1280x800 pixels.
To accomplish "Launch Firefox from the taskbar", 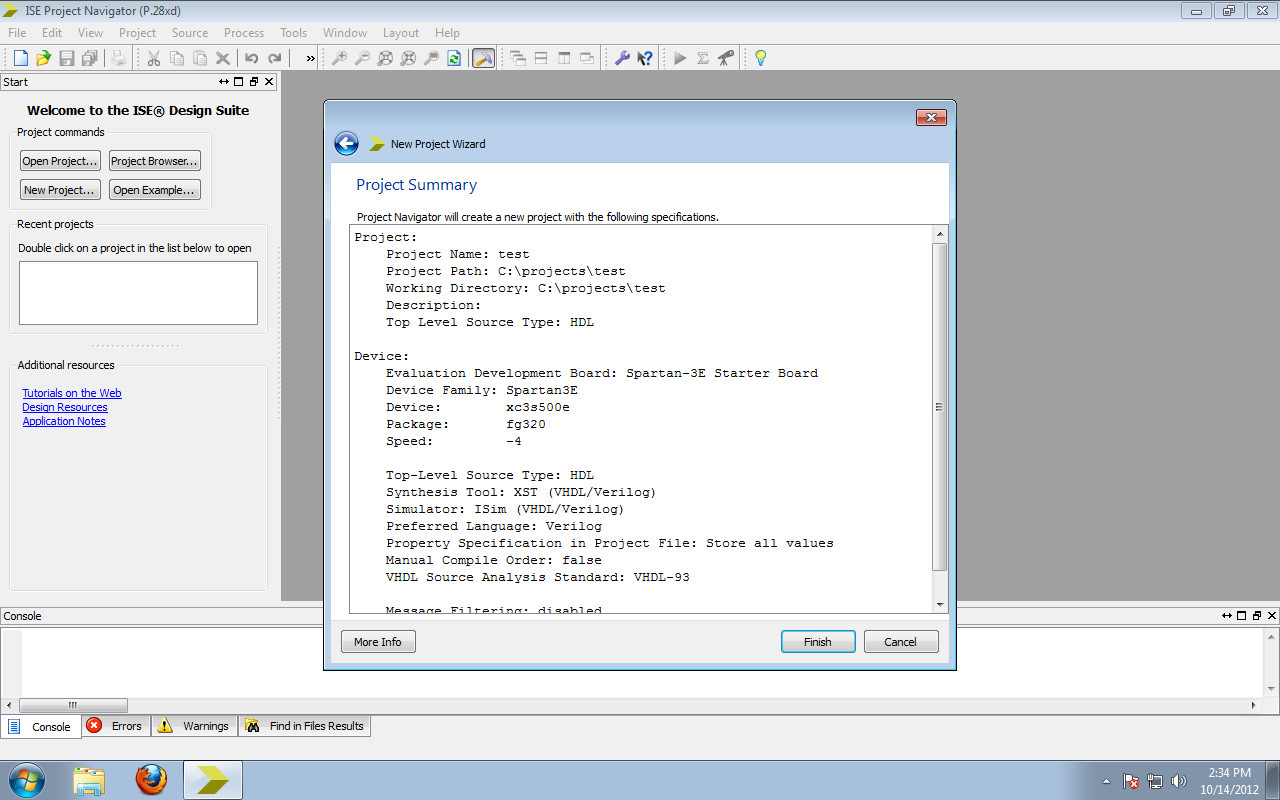I will tap(151, 779).
